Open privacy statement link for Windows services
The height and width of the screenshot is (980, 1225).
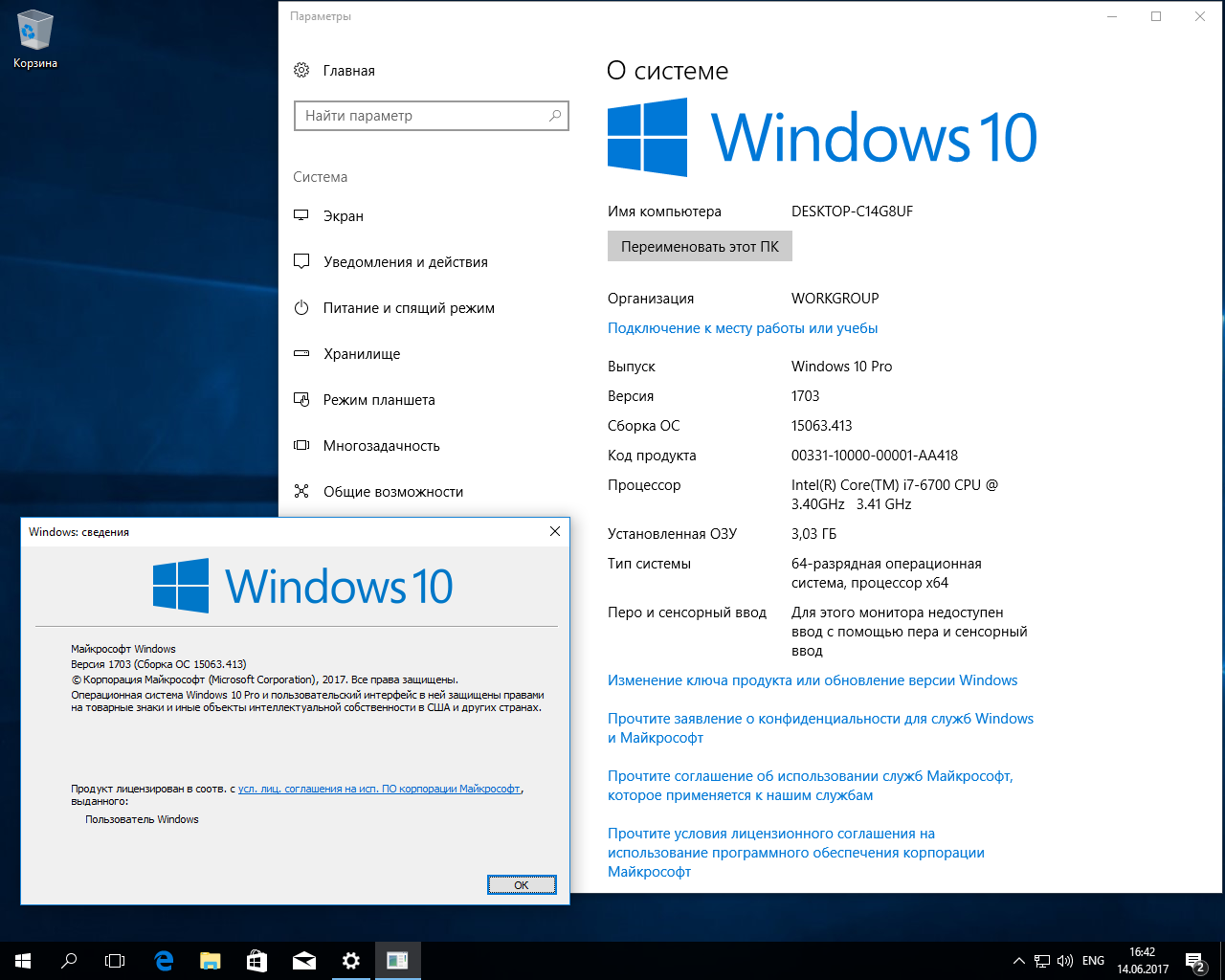tap(820, 728)
